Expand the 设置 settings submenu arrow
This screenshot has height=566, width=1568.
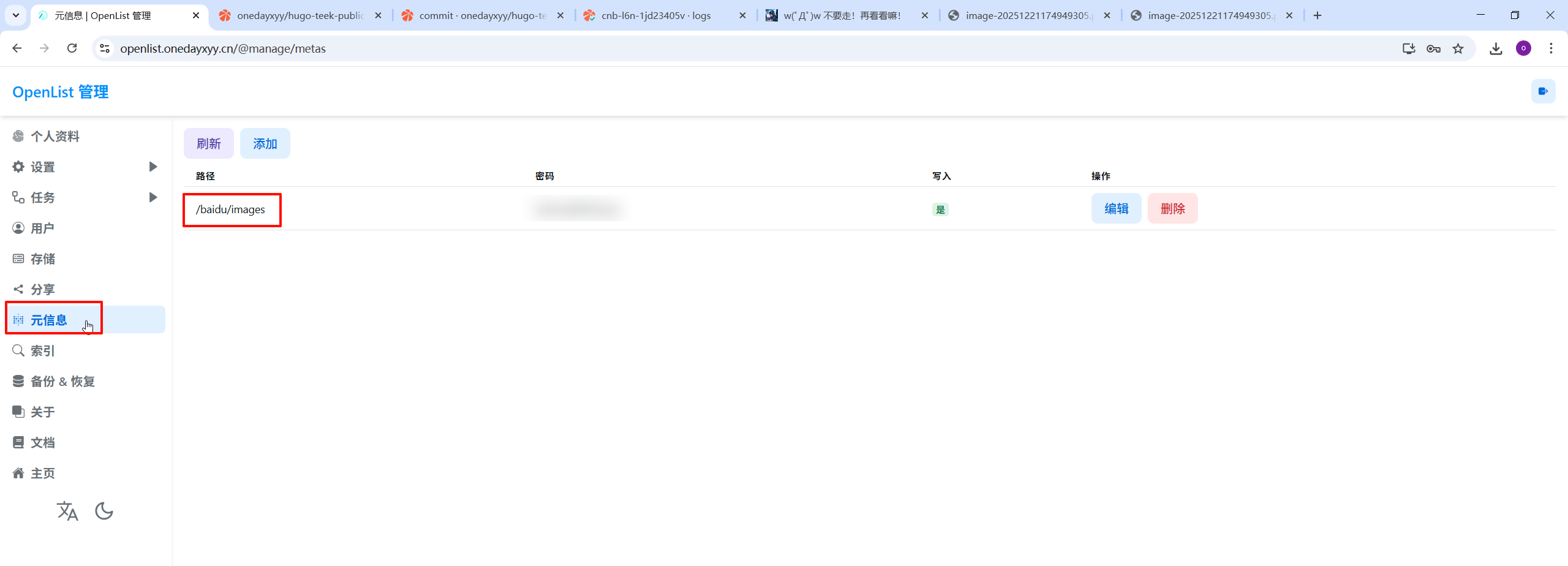pyautogui.click(x=153, y=167)
